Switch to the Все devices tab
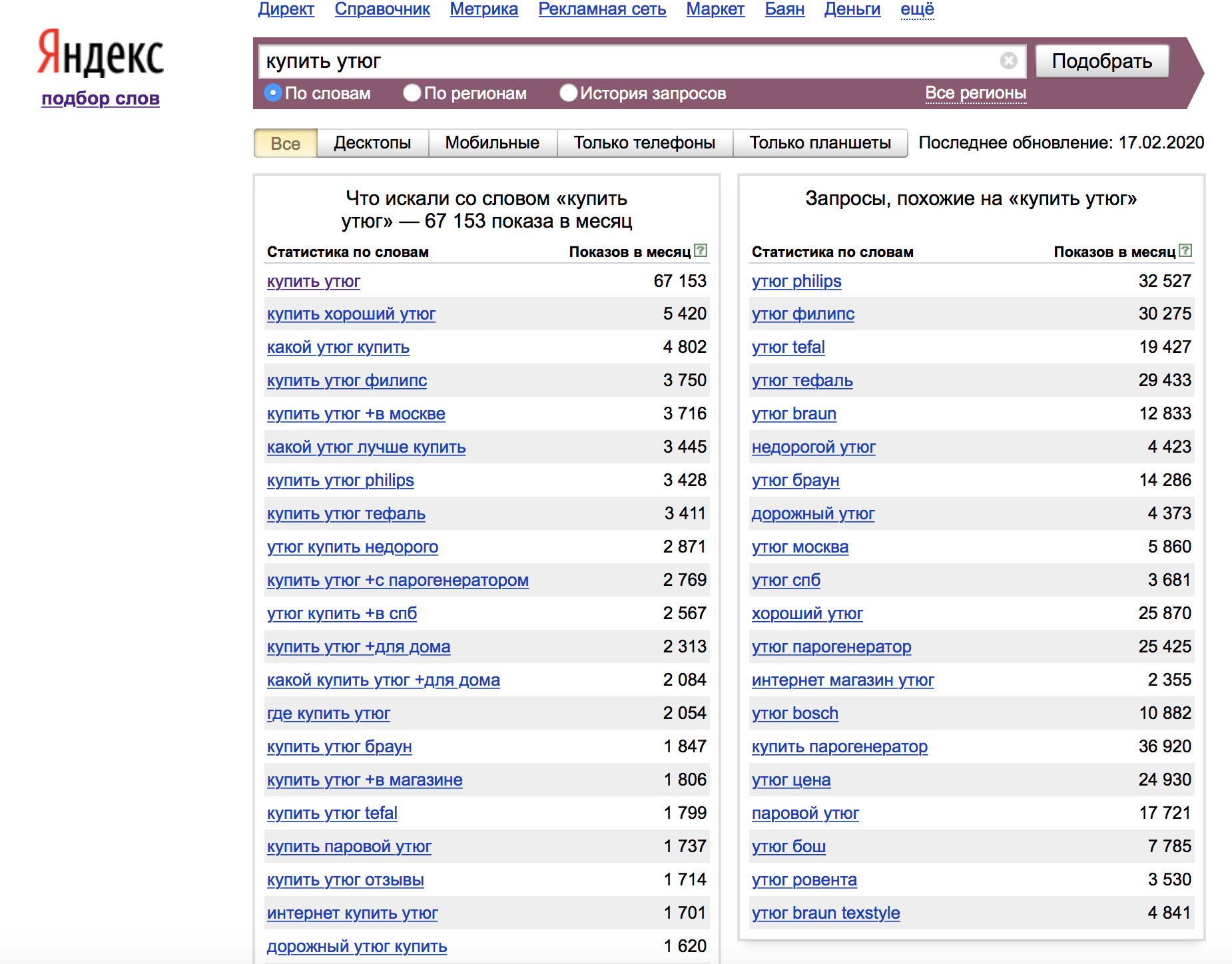This screenshot has height=964, width=1232. 285,143
